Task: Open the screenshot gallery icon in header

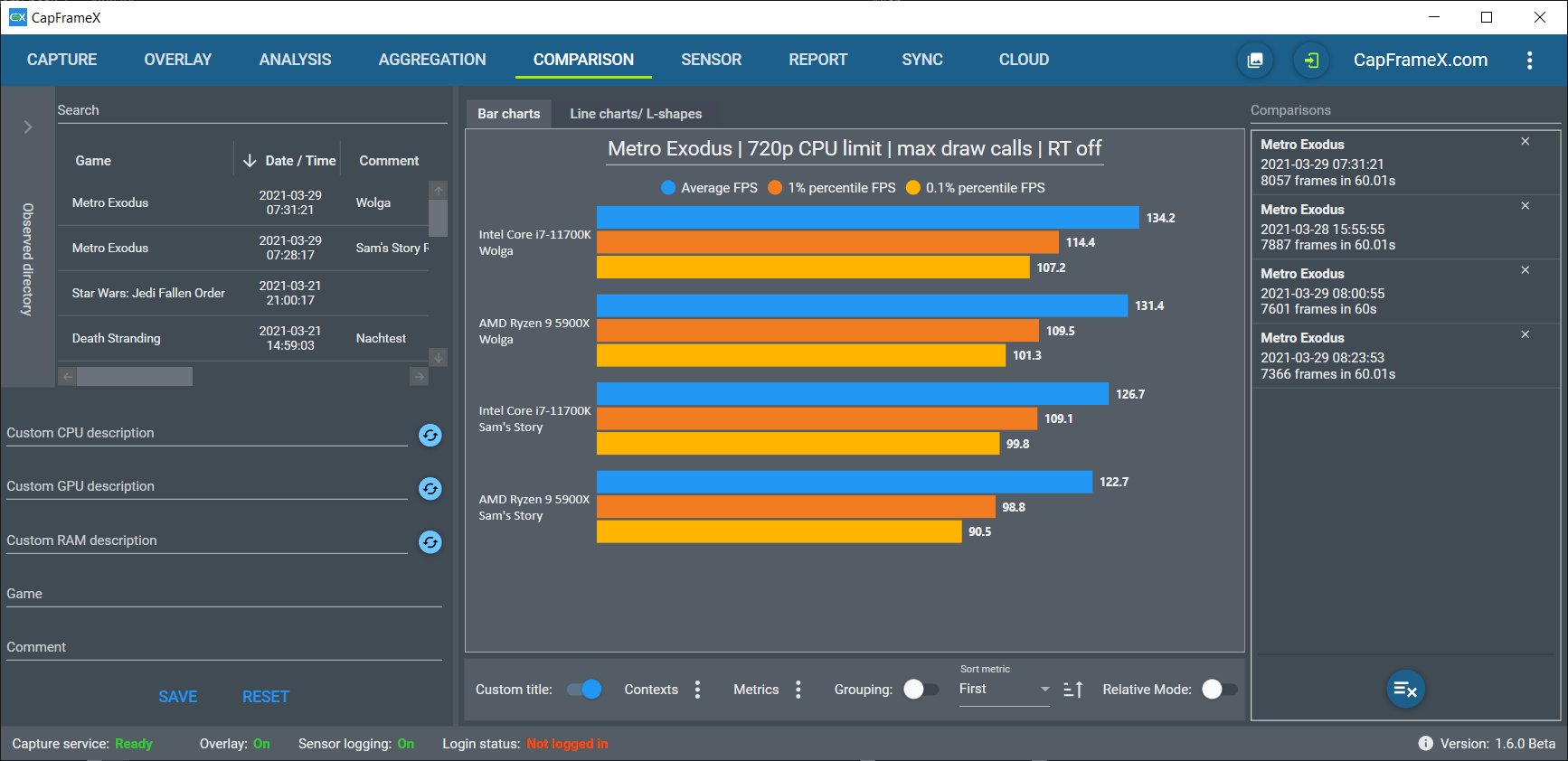Action: [1255, 61]
